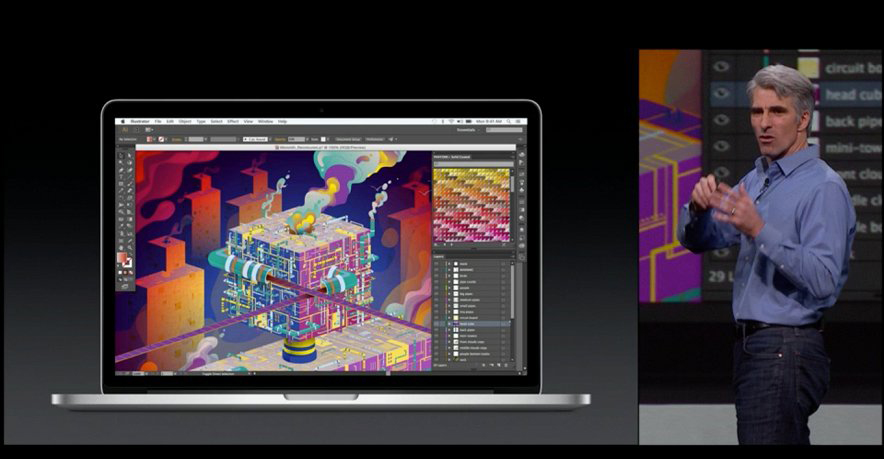Select the Magic Wand tool

[x=121, y=163]
